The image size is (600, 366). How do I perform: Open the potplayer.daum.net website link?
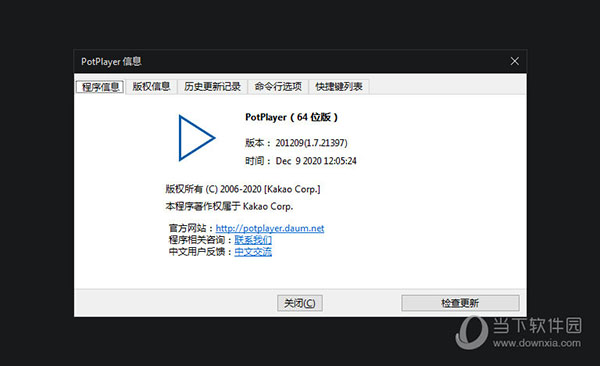click(270, 228)
